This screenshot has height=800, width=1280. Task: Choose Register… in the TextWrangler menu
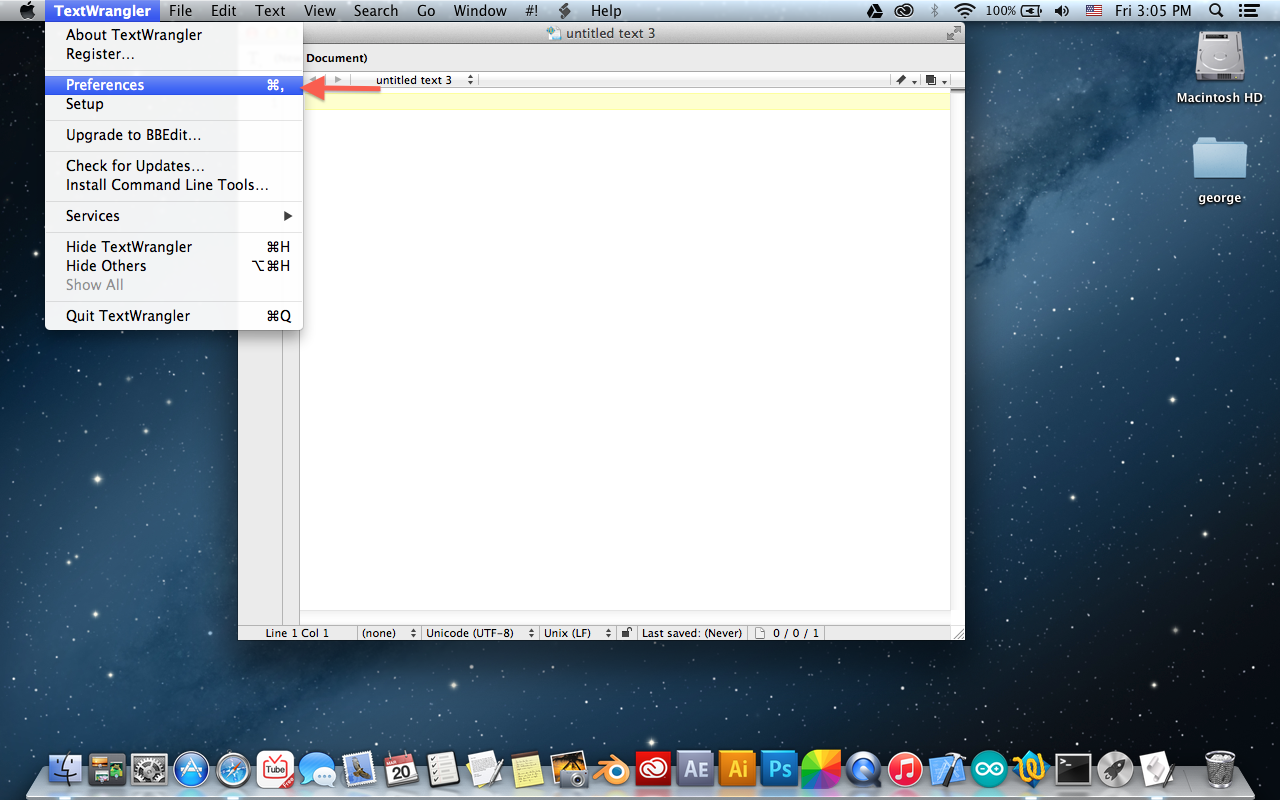coord(174,54)
